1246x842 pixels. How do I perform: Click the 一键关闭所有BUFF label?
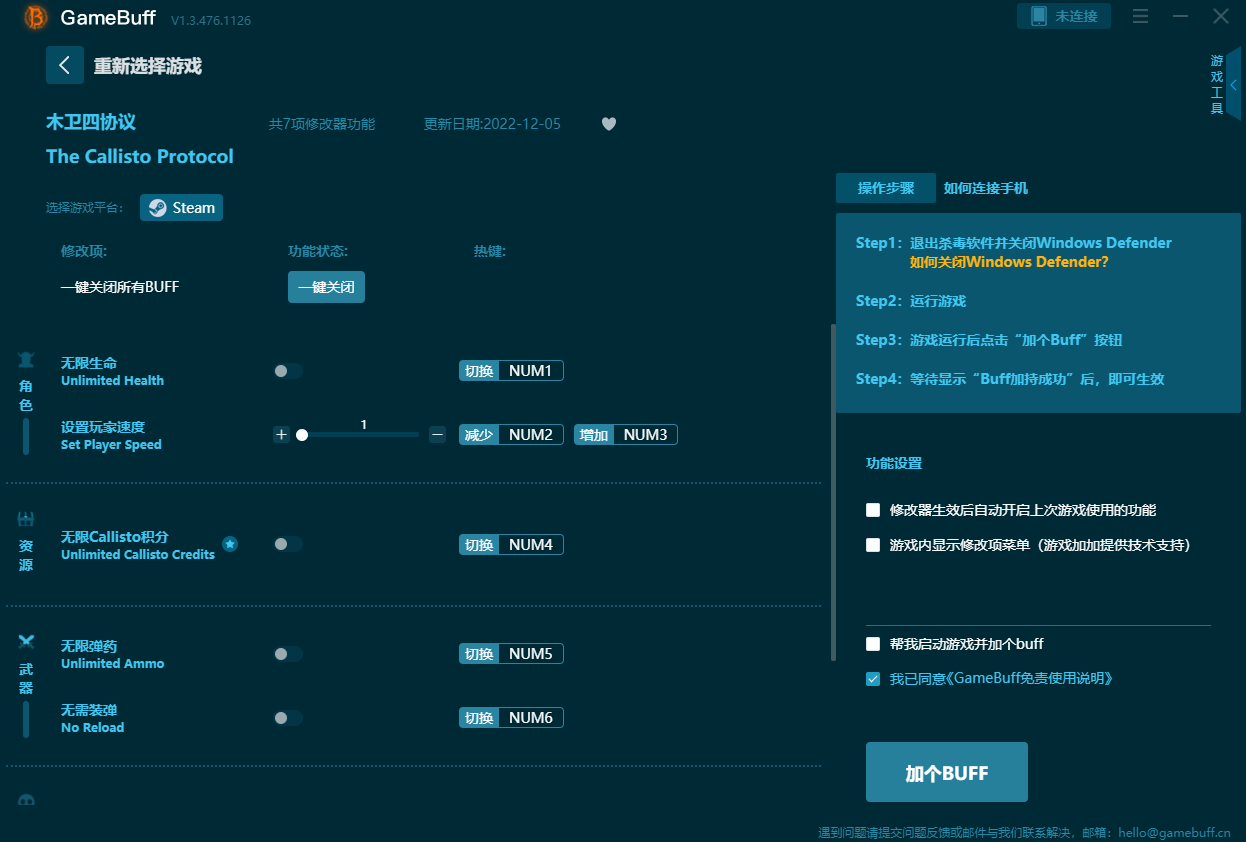tap(120, 287)
